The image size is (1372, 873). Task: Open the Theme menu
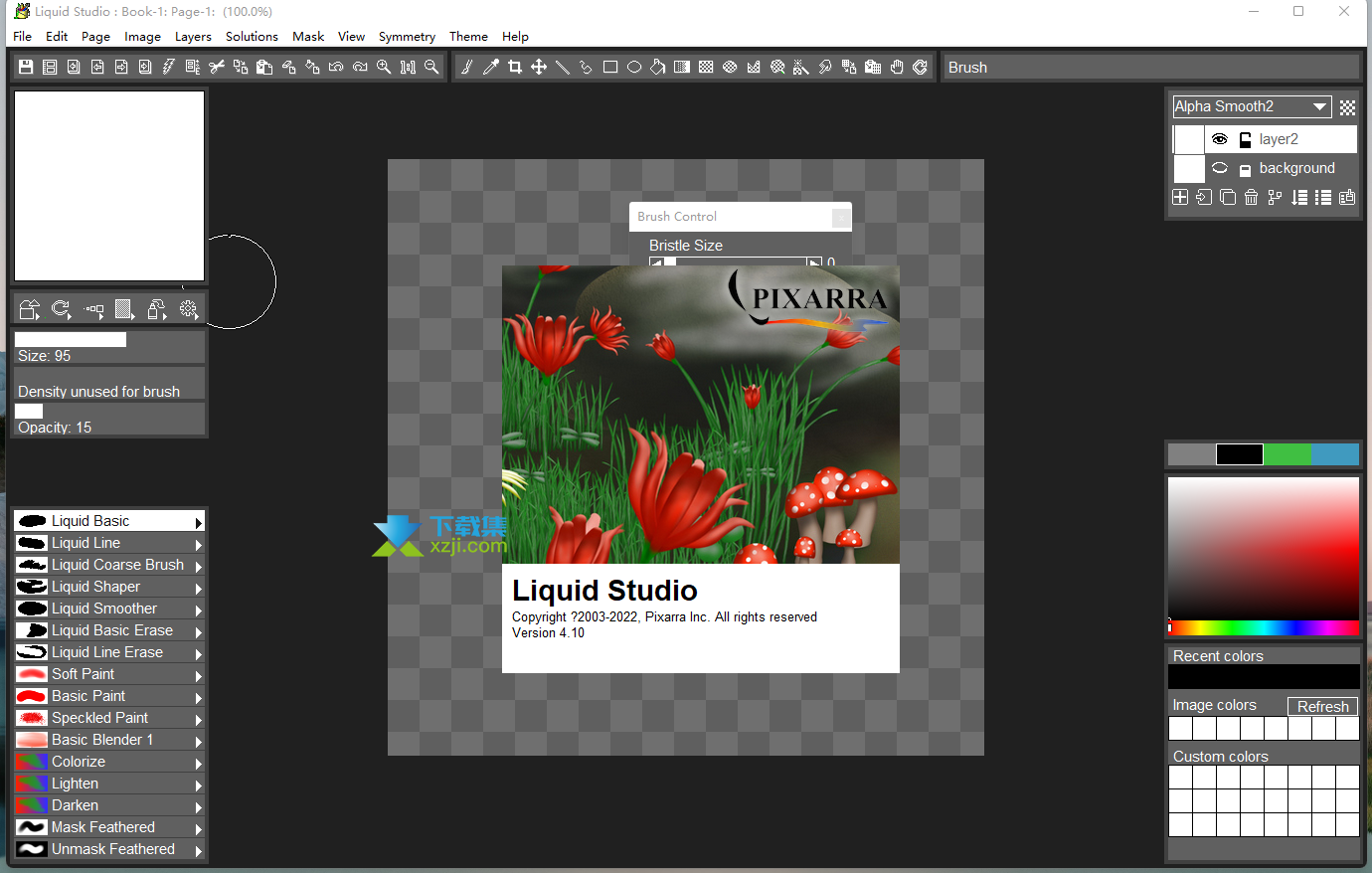click(x=468, y=36)
